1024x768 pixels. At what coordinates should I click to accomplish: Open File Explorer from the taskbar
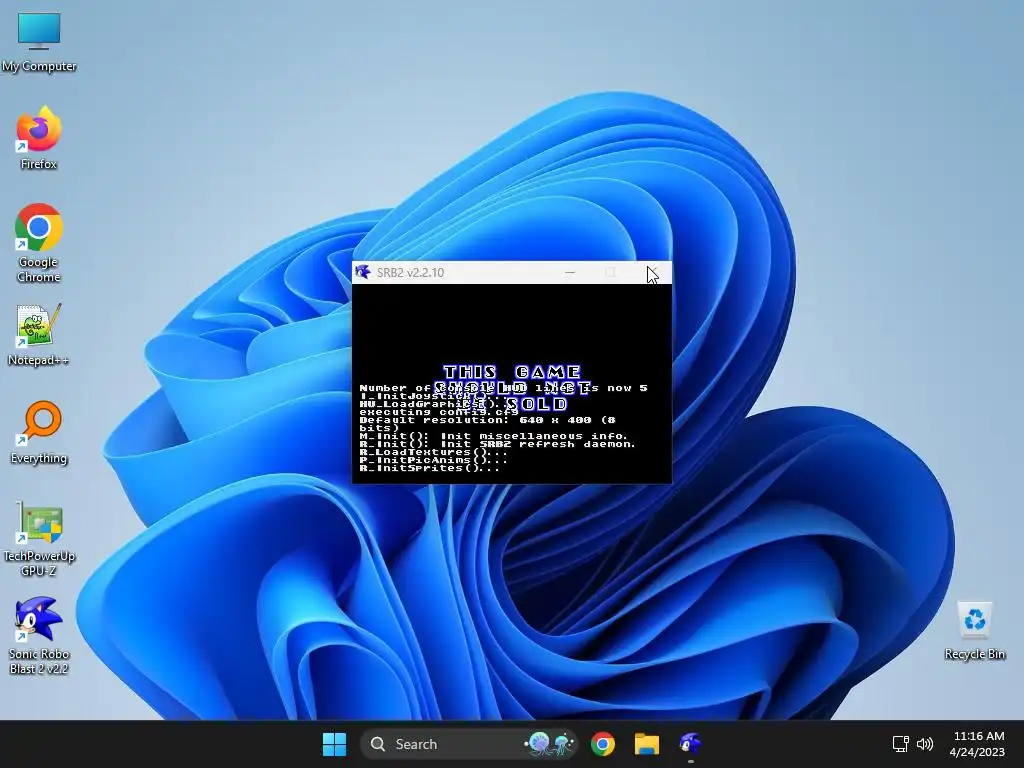(x=647, y=744)
